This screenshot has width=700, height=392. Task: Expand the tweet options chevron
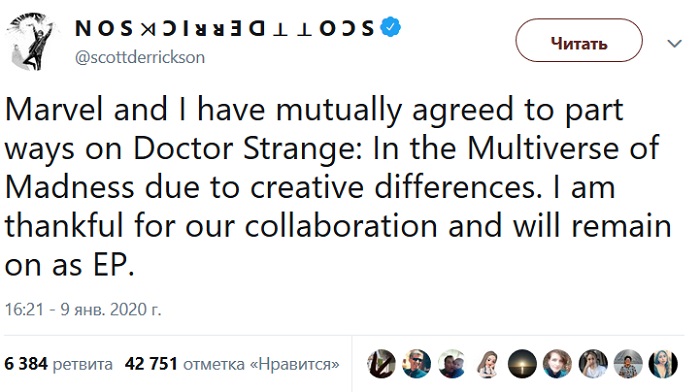coord(674,43)
